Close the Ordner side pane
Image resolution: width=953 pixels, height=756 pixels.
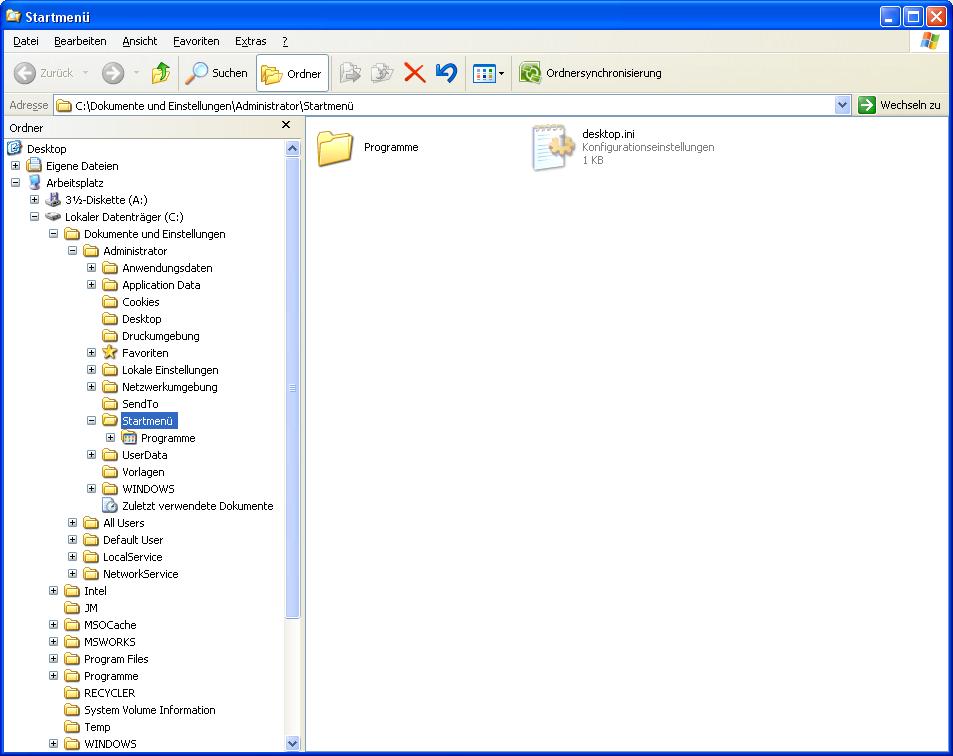tap(286, 125)
